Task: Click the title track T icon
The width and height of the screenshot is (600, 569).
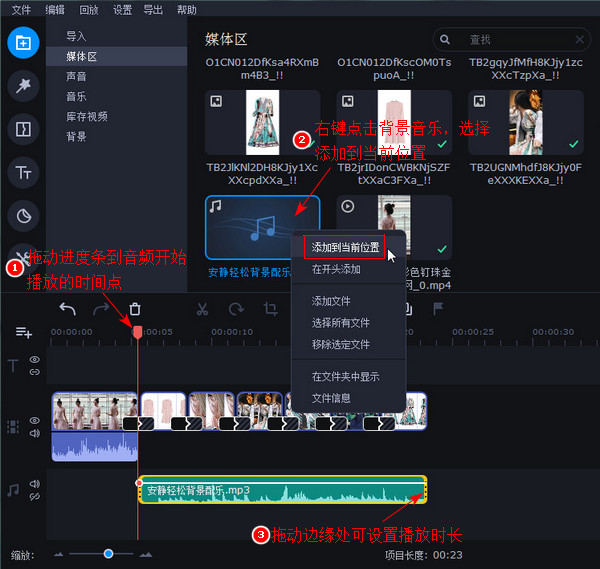Action: [x=13, y=365]
